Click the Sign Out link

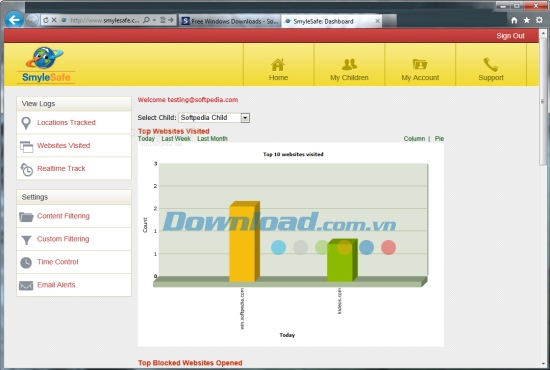[510, 36]
